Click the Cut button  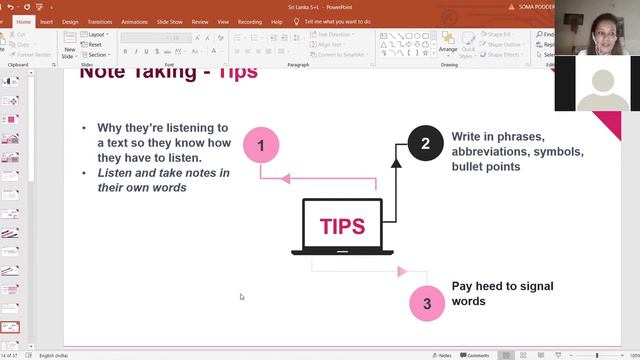point(17,35)
